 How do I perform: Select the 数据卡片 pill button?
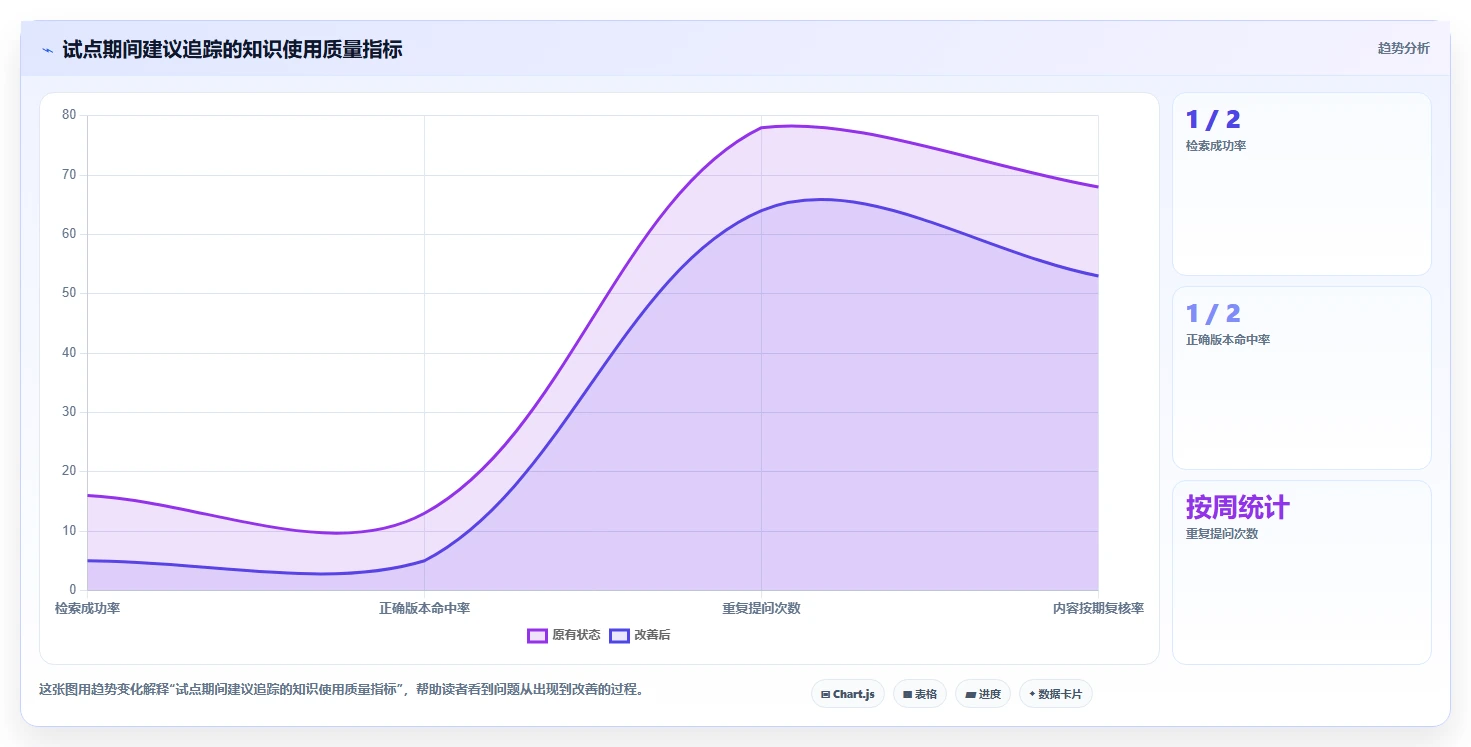point(1056,694)
